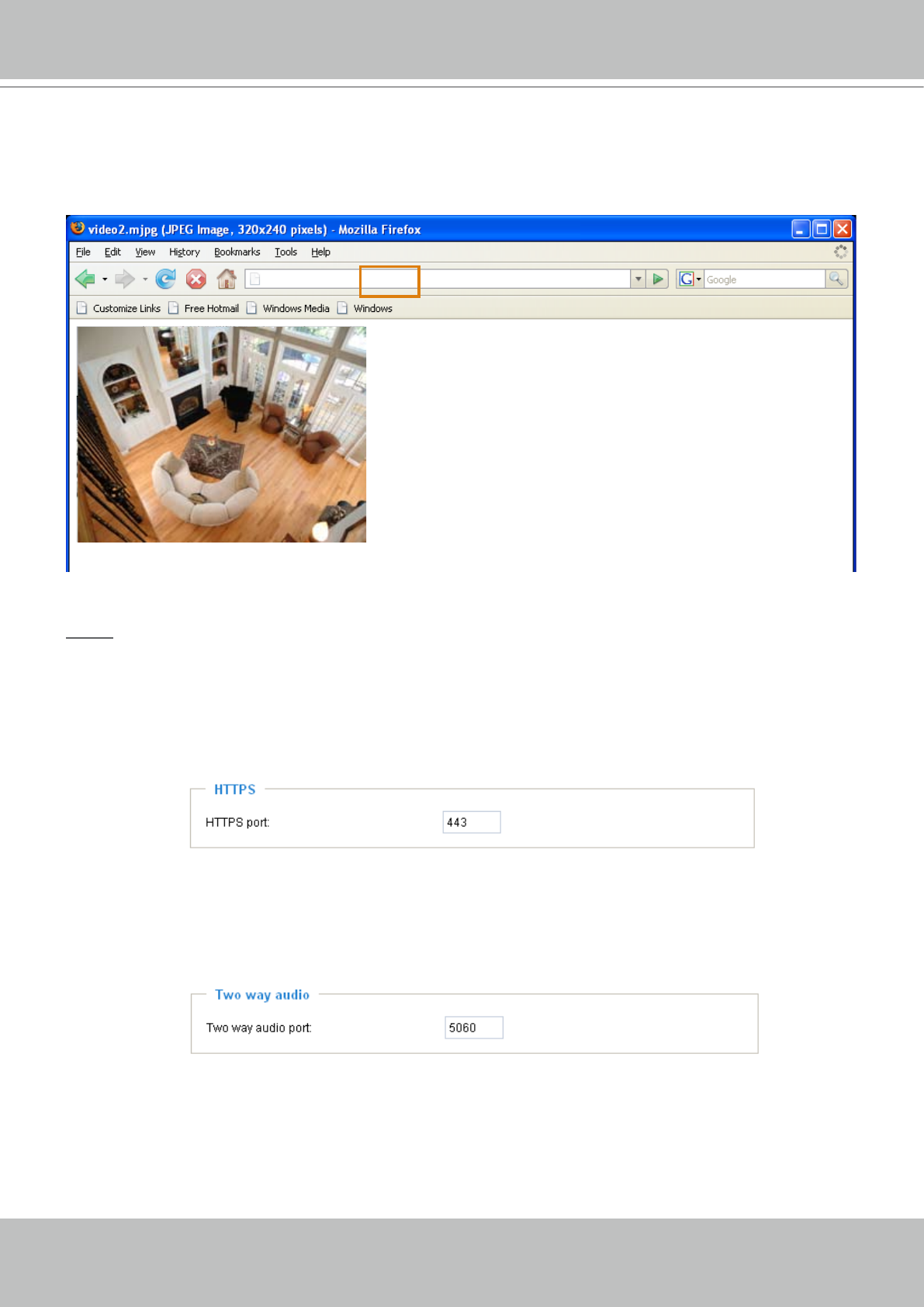Screen dimensions: 924x1307
Task: Open the Tools menu
Action: point(286,252)
